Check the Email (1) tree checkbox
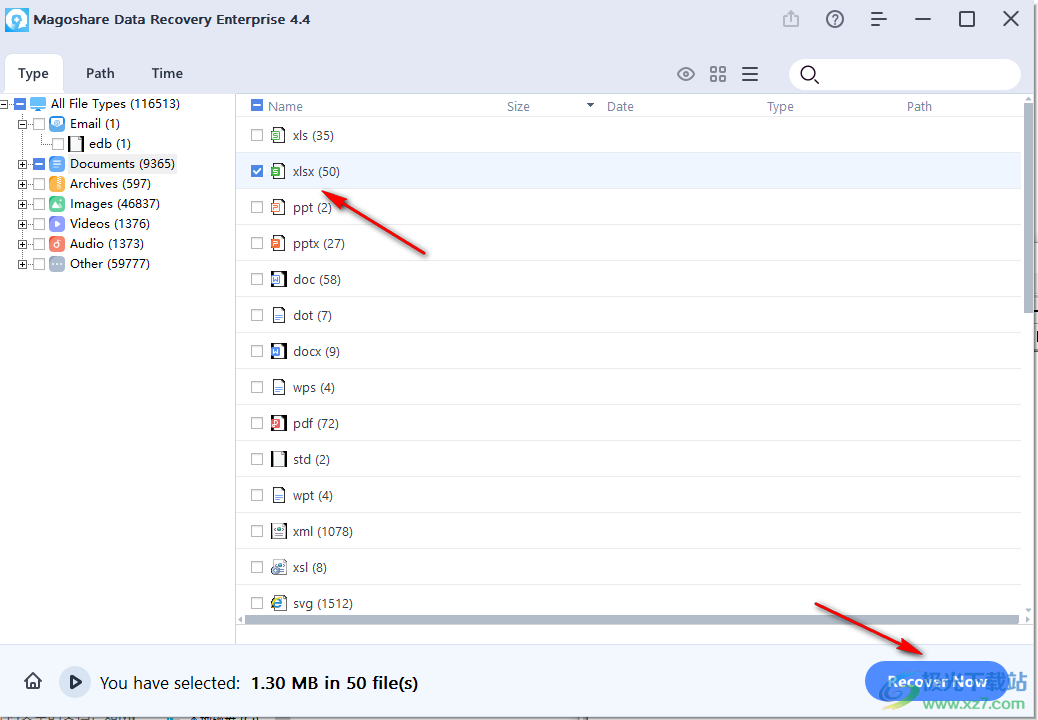1038x720 pixels. (x=39, y=124)
